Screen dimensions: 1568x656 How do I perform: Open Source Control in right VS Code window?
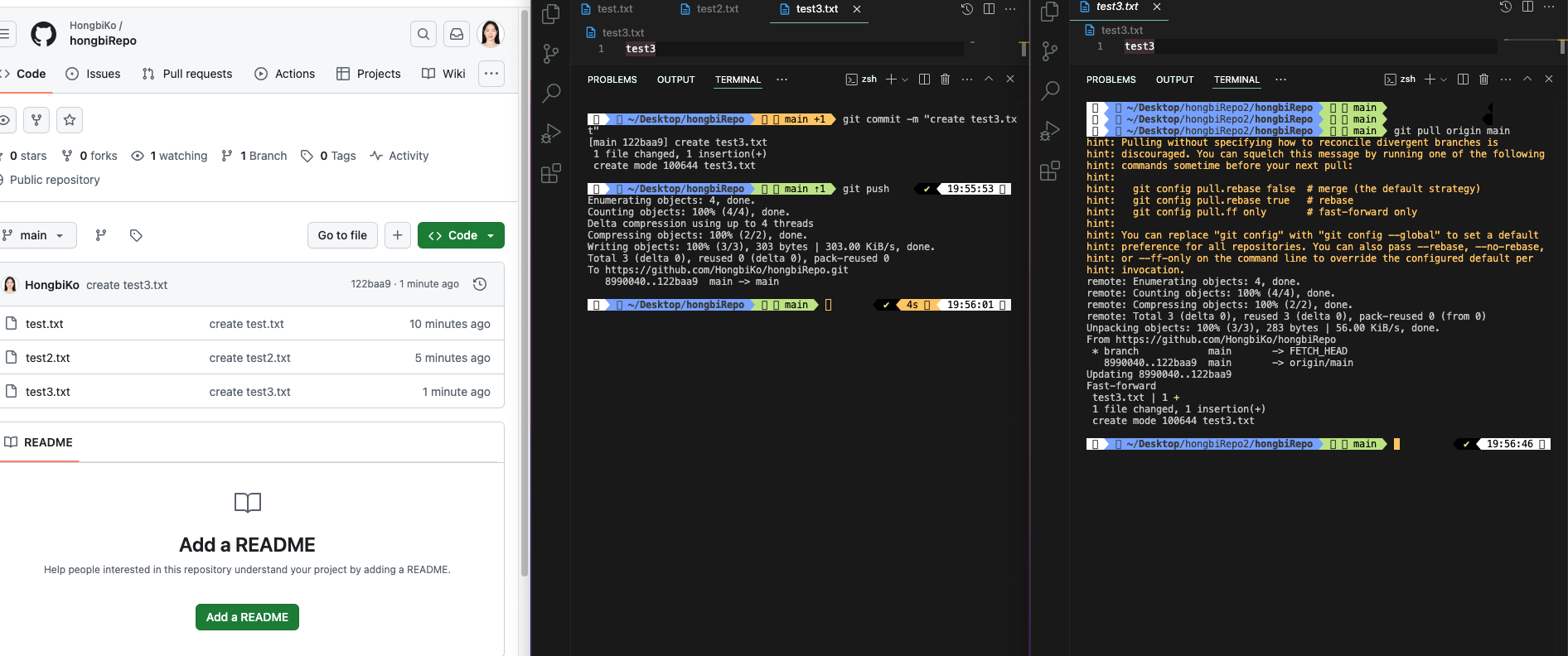point(1050,51)
